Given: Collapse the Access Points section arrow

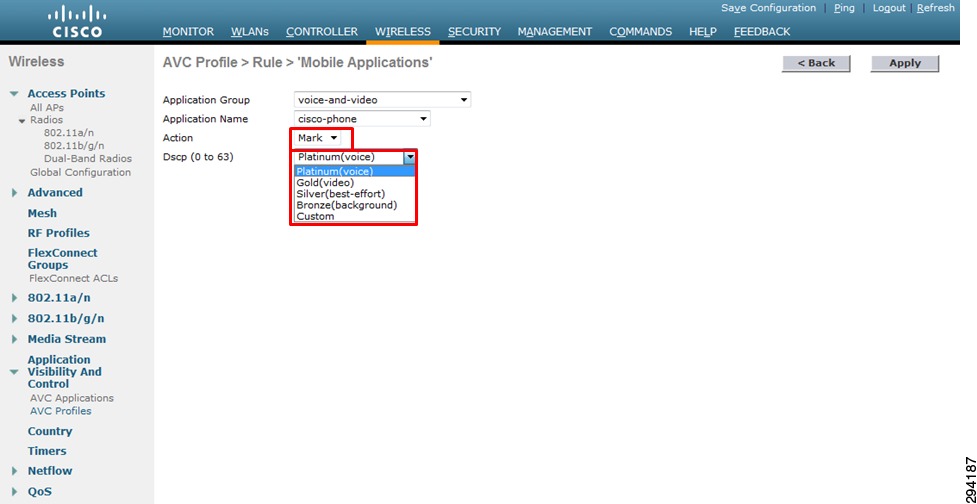Looking at the screenshot, I should [x=14, y=94].
